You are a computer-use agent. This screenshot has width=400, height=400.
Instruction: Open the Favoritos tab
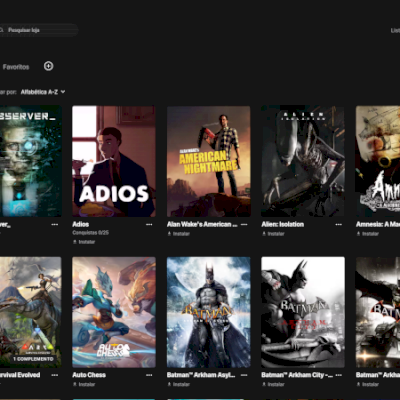click(16, 67)
